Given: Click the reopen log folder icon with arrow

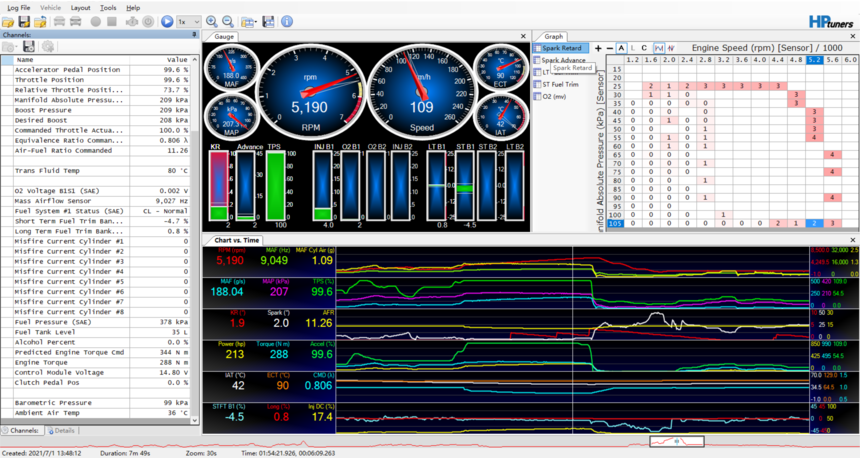Looking at the screenshot, I should 40,22.
